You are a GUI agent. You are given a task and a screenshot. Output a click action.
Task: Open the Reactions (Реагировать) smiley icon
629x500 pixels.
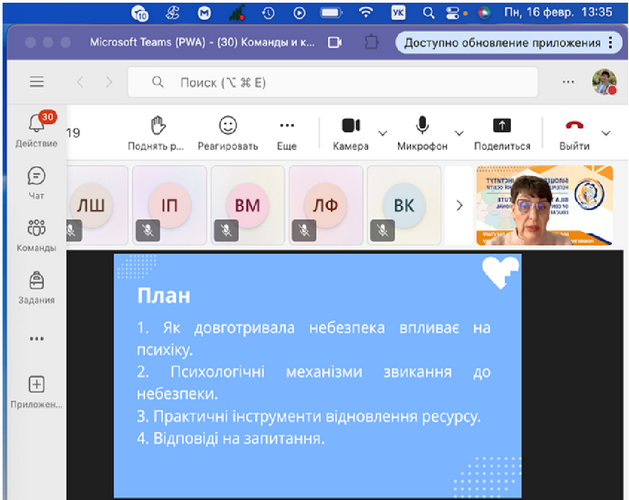(x=228, y=125)
